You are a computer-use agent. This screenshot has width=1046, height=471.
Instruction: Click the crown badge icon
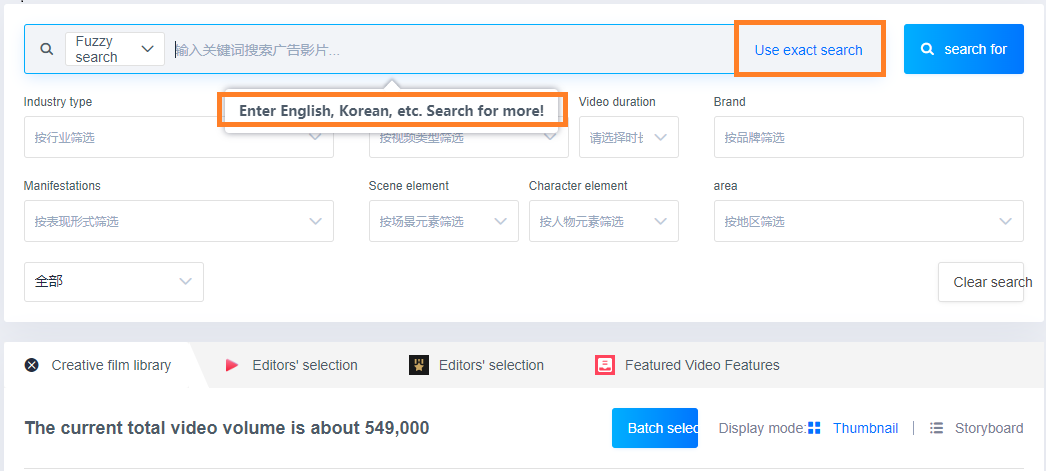coord(419,366)
